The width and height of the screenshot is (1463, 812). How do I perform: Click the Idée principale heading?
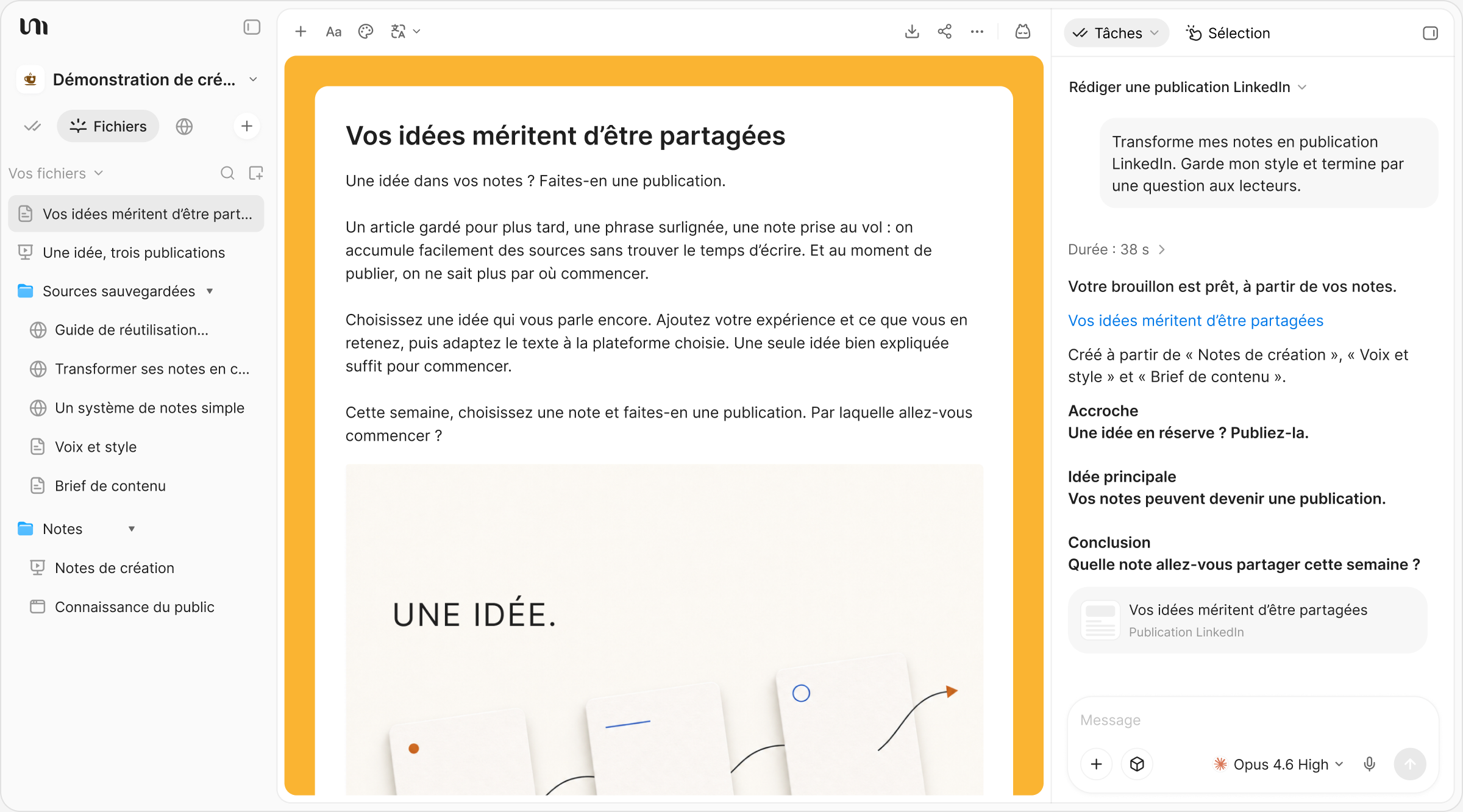(1122, 477)
